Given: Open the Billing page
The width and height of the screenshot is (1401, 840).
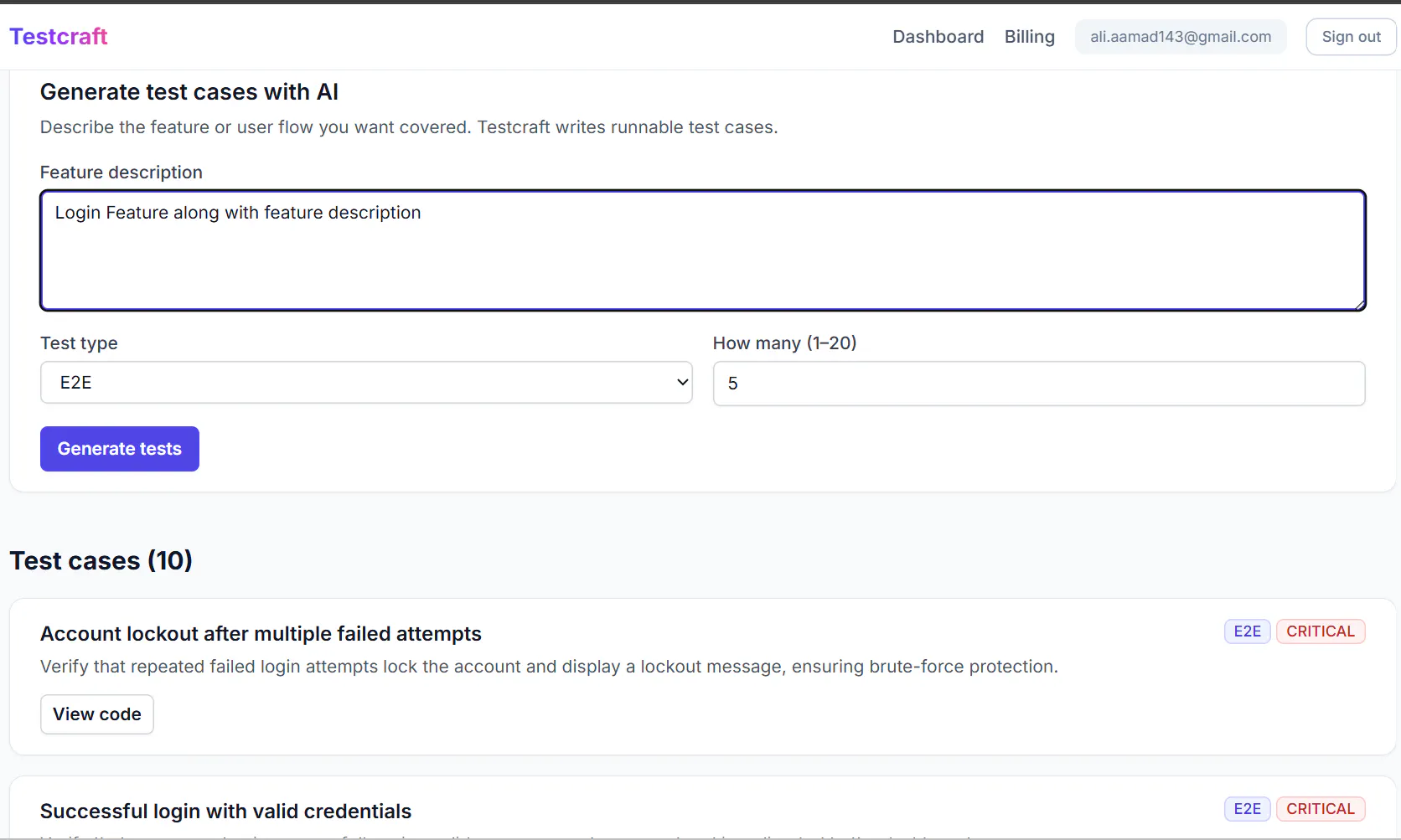Looking at the screenshot, I should tap(1029, 37).
